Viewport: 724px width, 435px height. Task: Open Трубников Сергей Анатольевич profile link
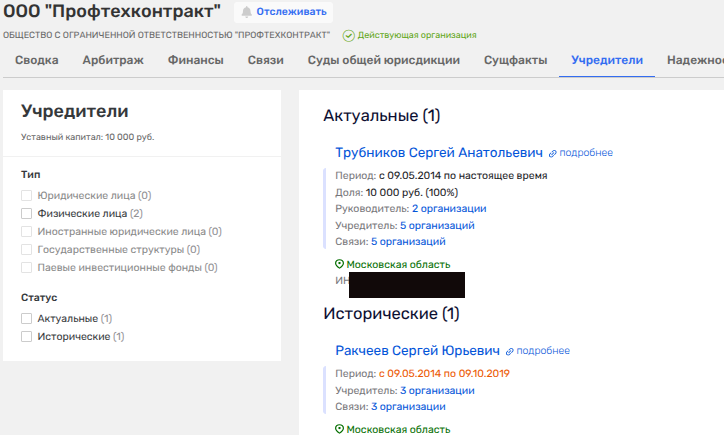click(438, 153)
